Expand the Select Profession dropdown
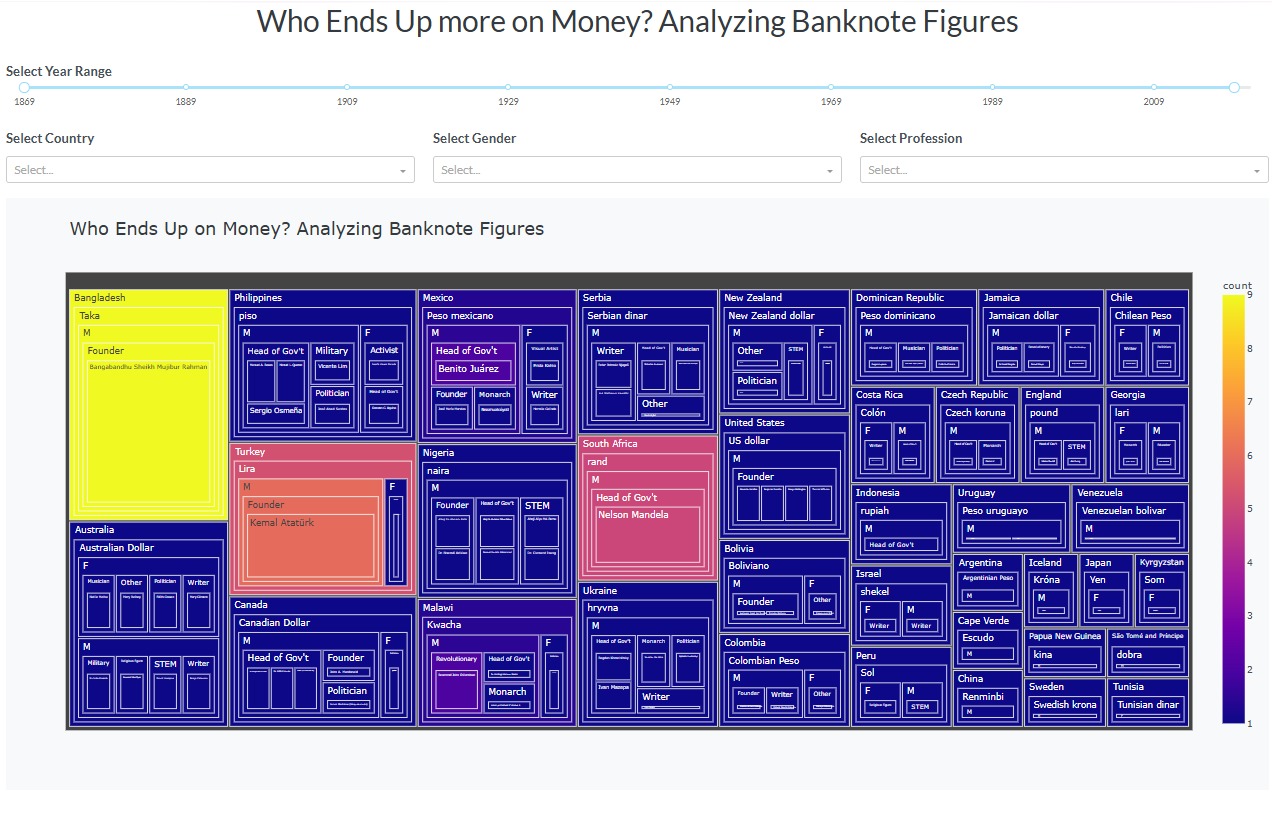1272x835 pixels. point(1063,170)
